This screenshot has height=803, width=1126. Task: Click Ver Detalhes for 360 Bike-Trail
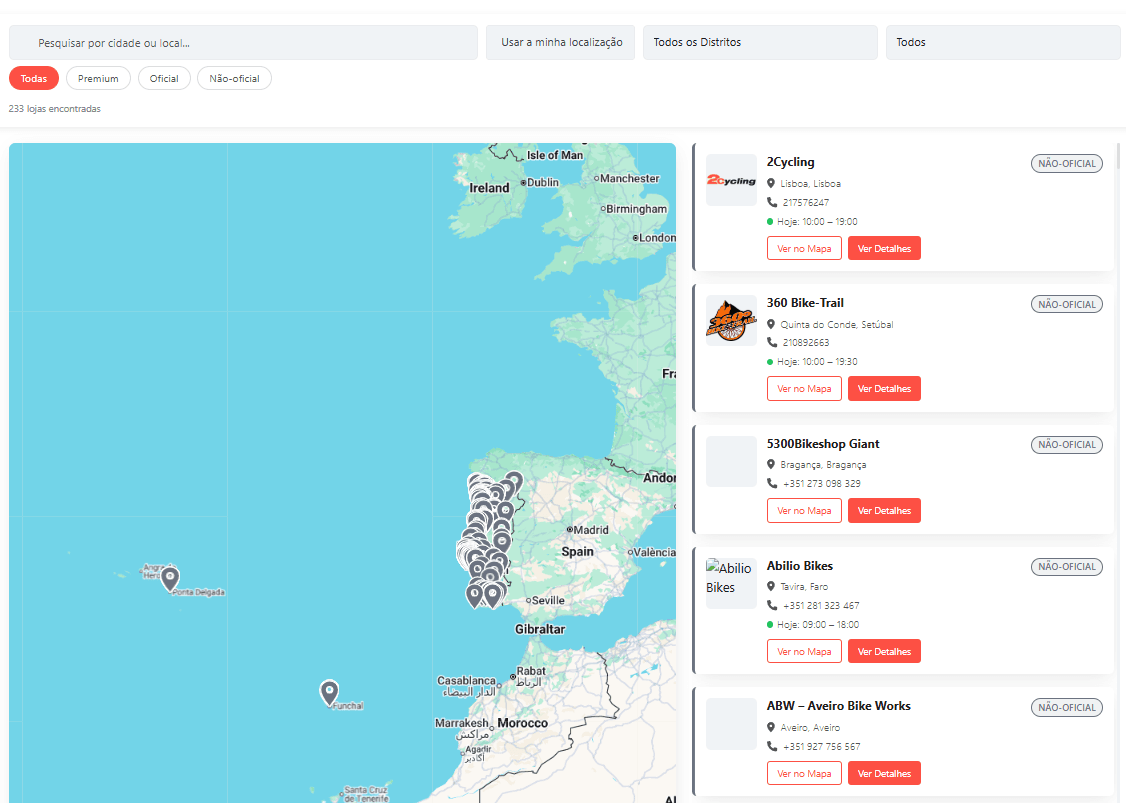click(884, 389)
